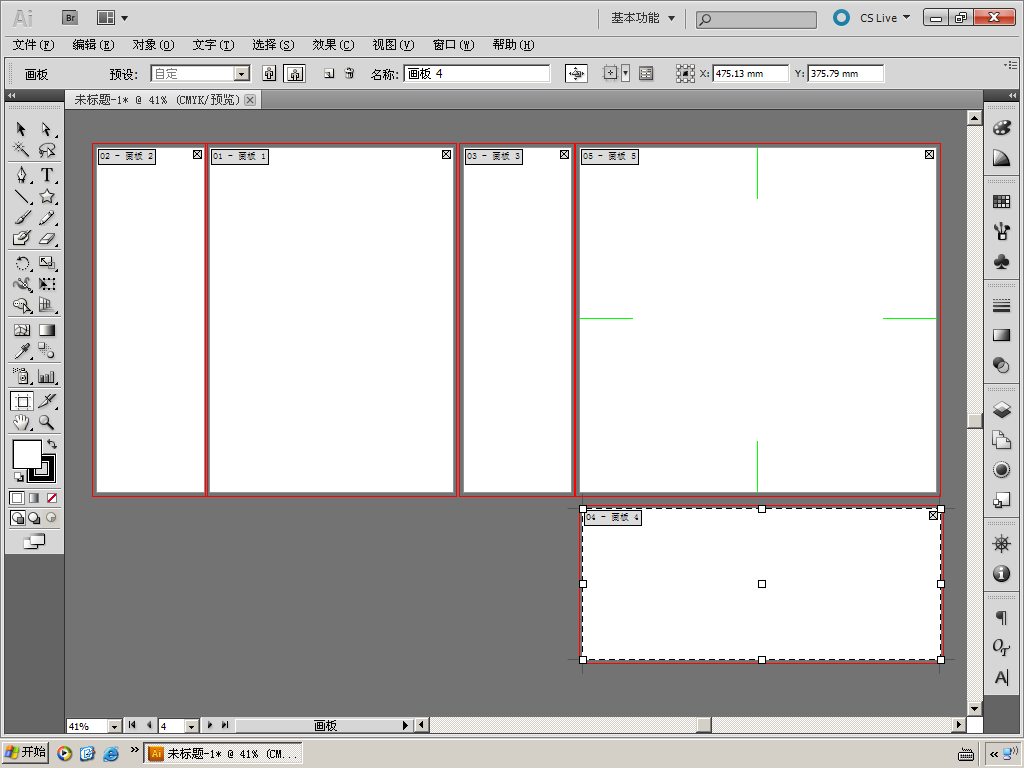Open the artboard preset dropdown
1024x768 pixels.
[241, 73]
